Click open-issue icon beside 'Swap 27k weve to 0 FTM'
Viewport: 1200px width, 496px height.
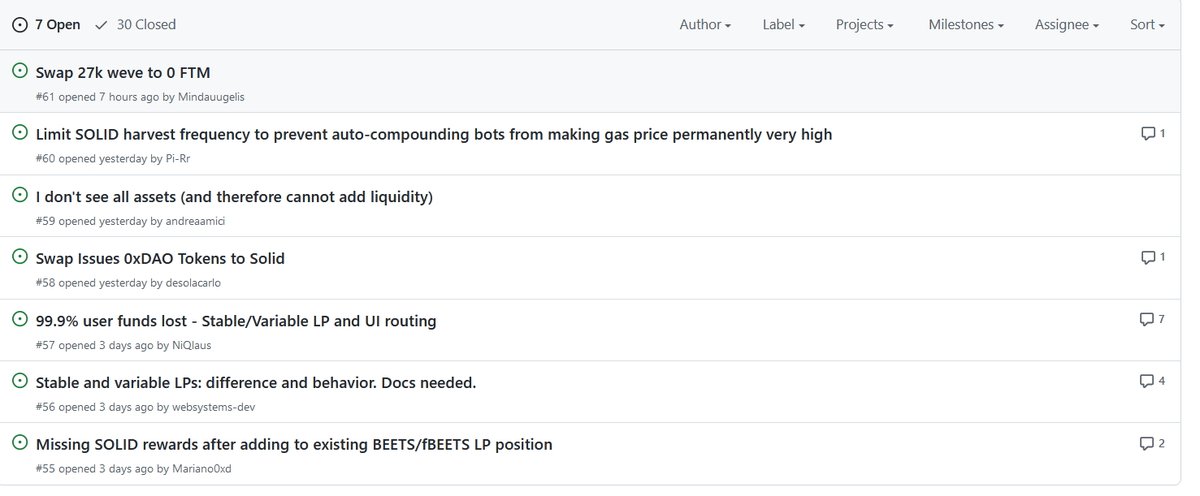tap(19, 71)
